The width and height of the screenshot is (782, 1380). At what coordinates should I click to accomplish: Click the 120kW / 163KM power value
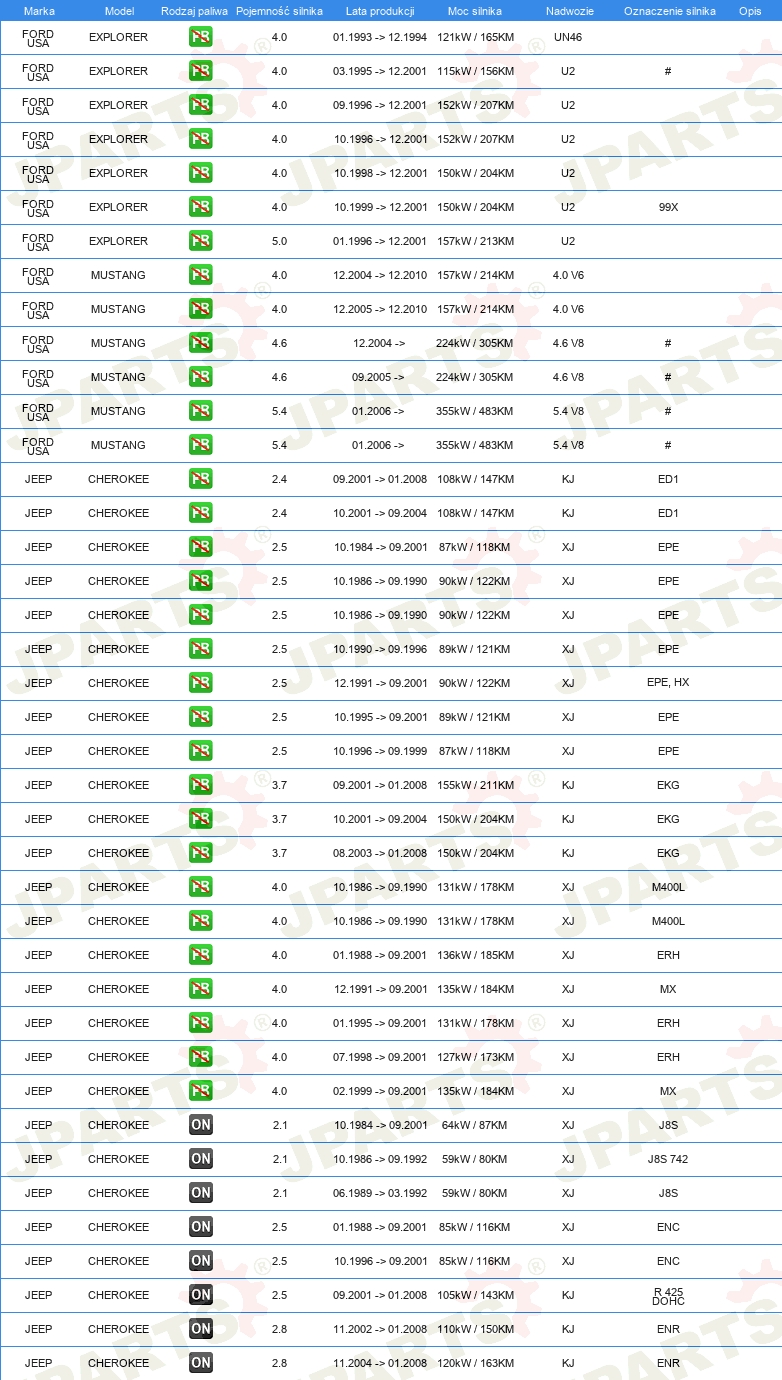pyautogui.click(x=475, y=1363)
